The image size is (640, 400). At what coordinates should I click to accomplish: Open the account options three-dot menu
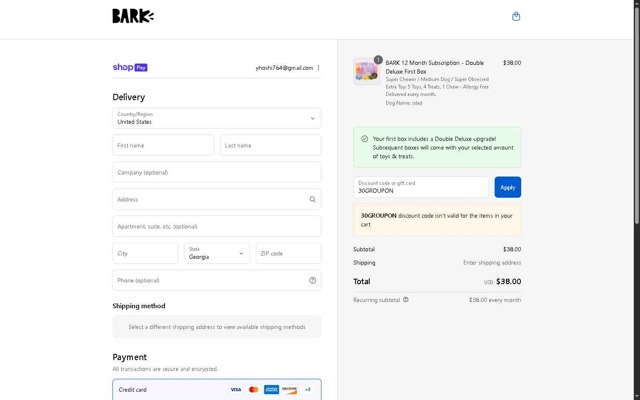pos(318,68)
